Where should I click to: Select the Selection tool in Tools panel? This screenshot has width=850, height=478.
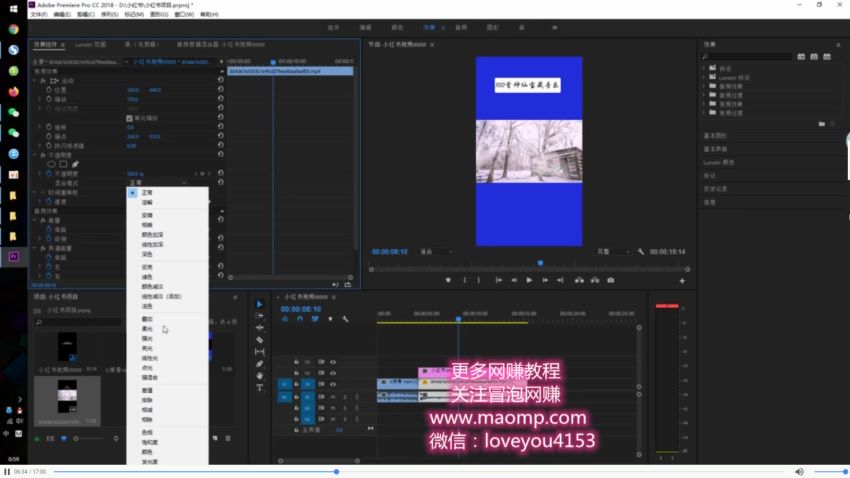coord(260,304)
